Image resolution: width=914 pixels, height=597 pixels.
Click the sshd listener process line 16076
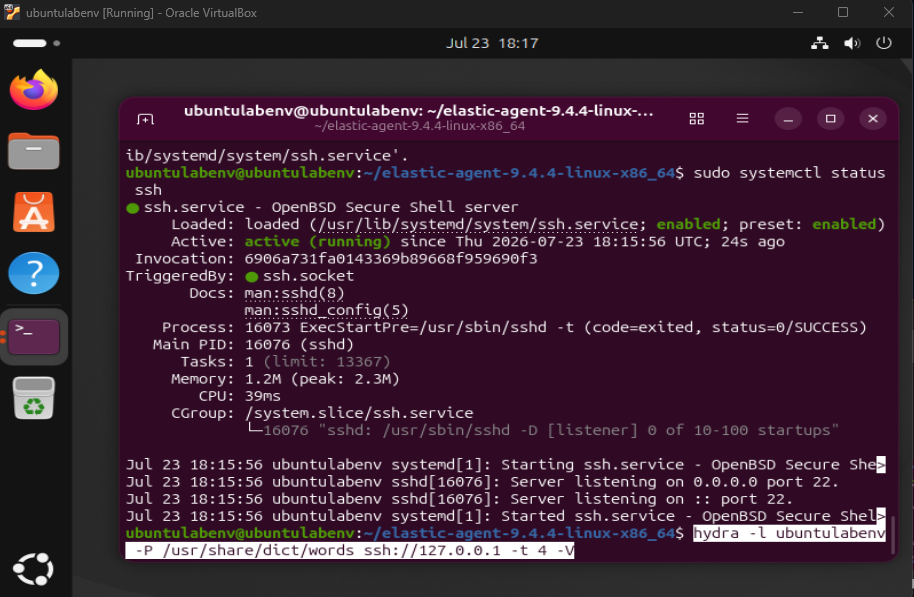[x=542, y=430]
